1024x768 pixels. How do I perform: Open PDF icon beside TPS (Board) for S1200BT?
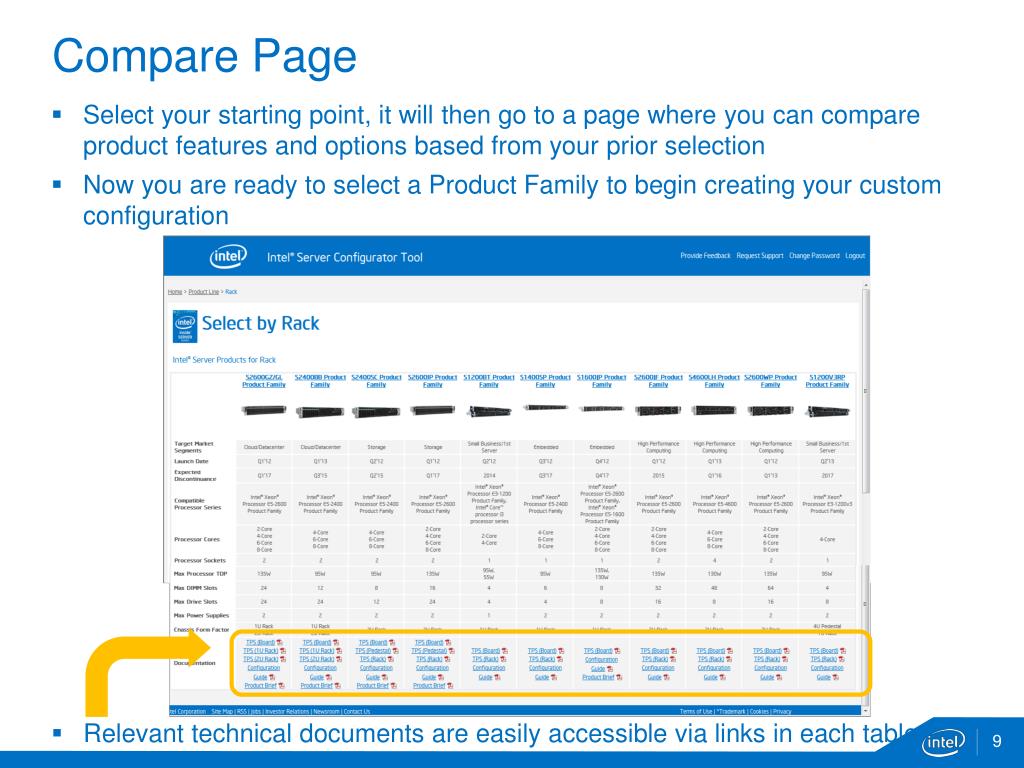505,651
